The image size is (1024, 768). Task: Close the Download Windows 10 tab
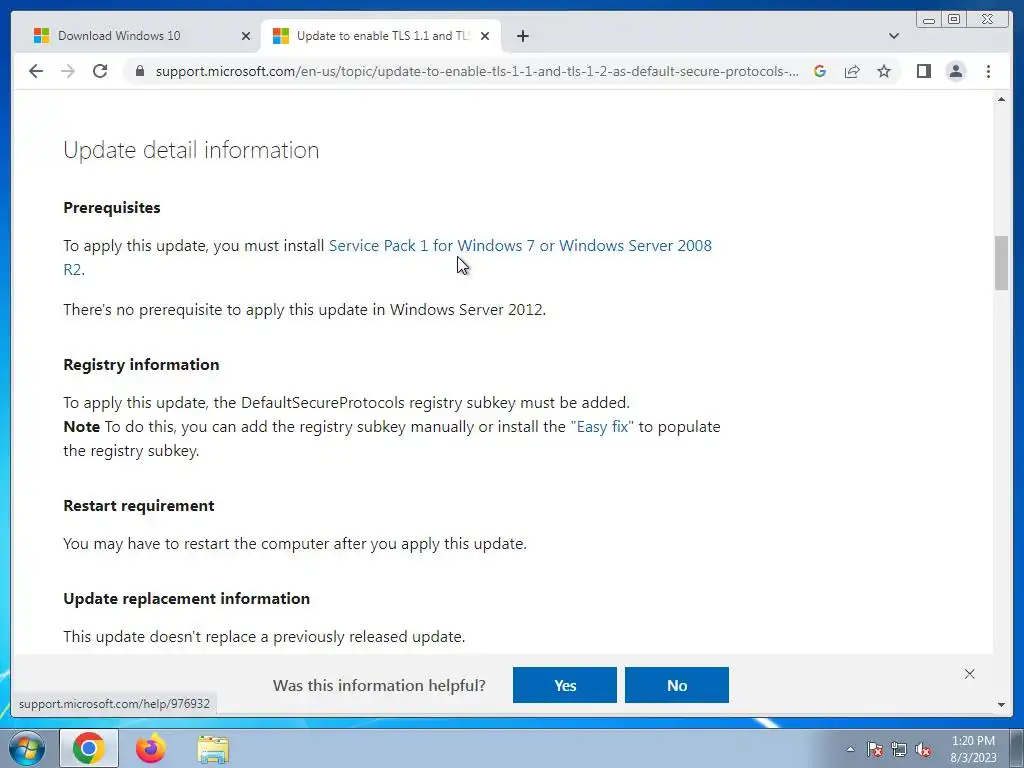click(246, 36)
